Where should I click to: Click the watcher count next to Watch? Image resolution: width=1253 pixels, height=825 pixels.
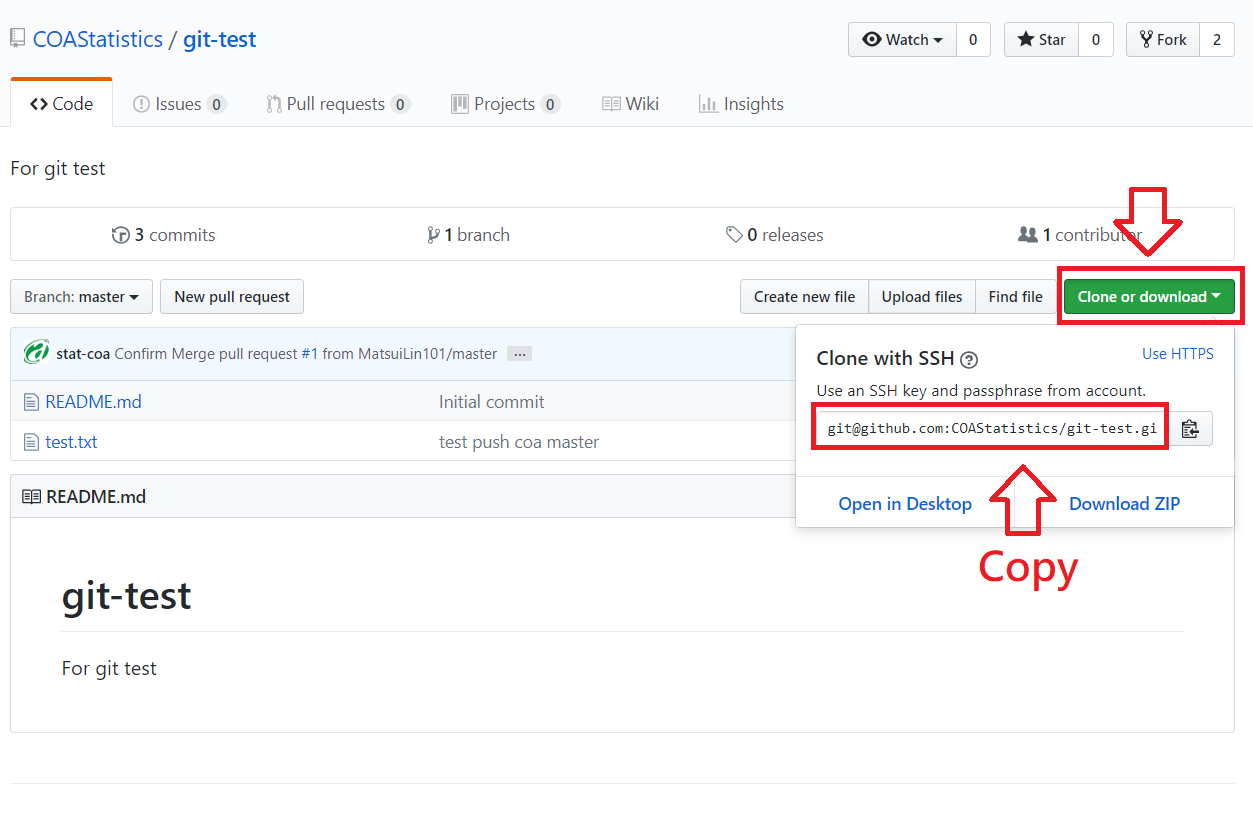(973, 40)
